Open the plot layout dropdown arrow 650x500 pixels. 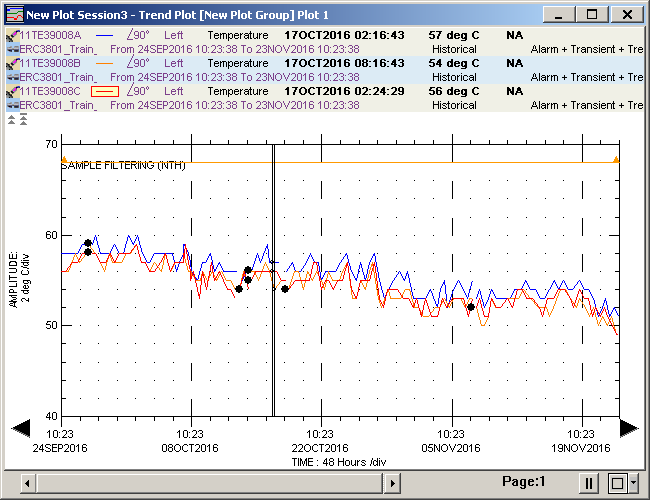pos(633,483)
